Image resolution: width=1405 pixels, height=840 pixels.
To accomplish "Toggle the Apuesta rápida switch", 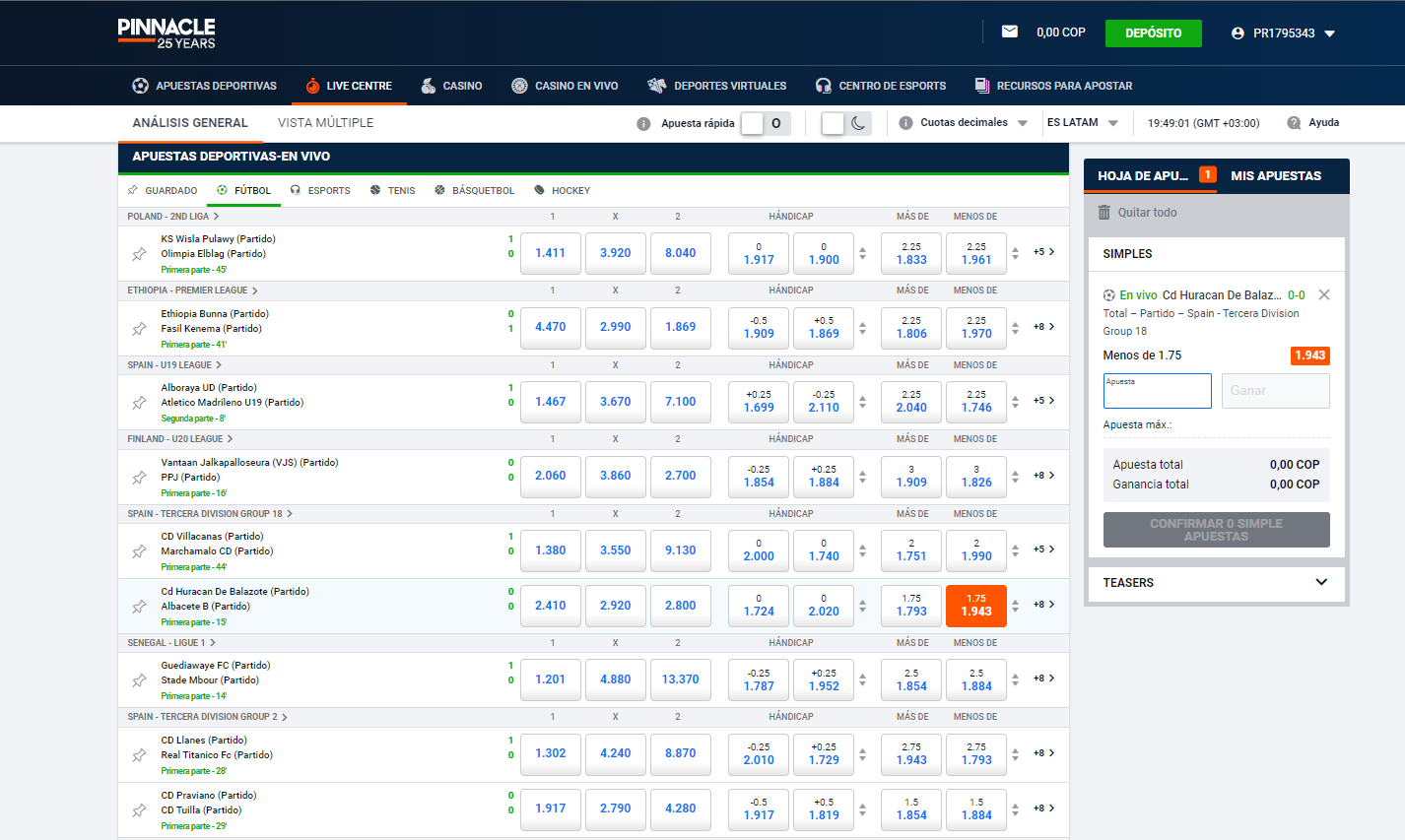I will 765,123.
